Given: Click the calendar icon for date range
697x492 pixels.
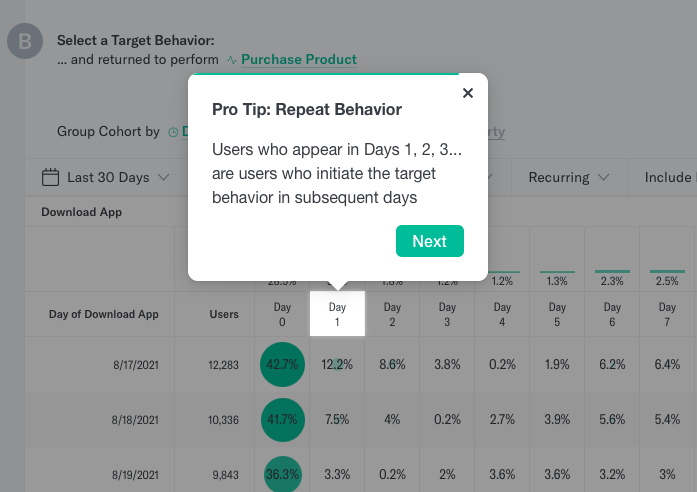Looking at the screenshot, I should (50, 177).
